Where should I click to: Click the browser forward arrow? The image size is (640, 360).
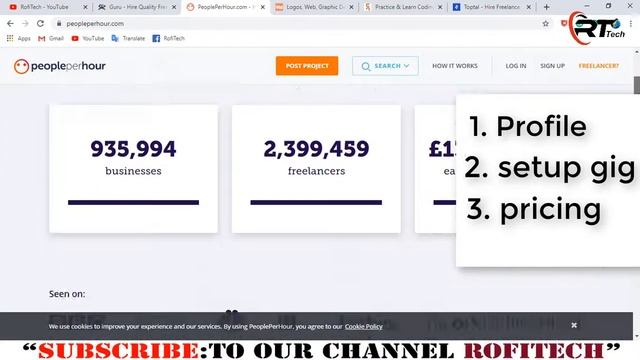[x=25, y=24]
